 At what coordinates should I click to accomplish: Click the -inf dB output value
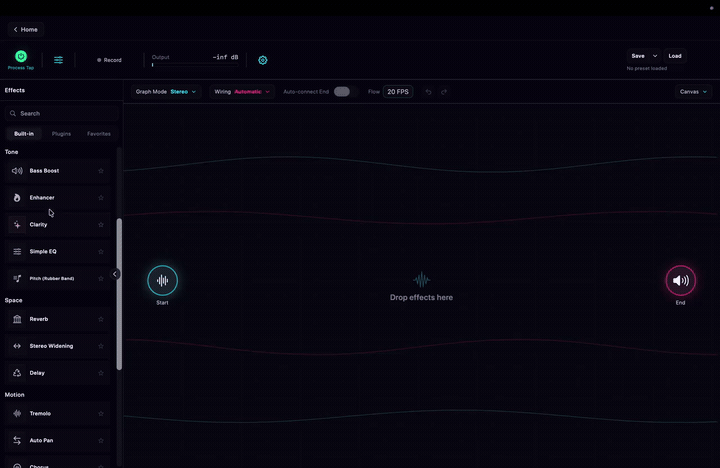[x=225, y=57]
